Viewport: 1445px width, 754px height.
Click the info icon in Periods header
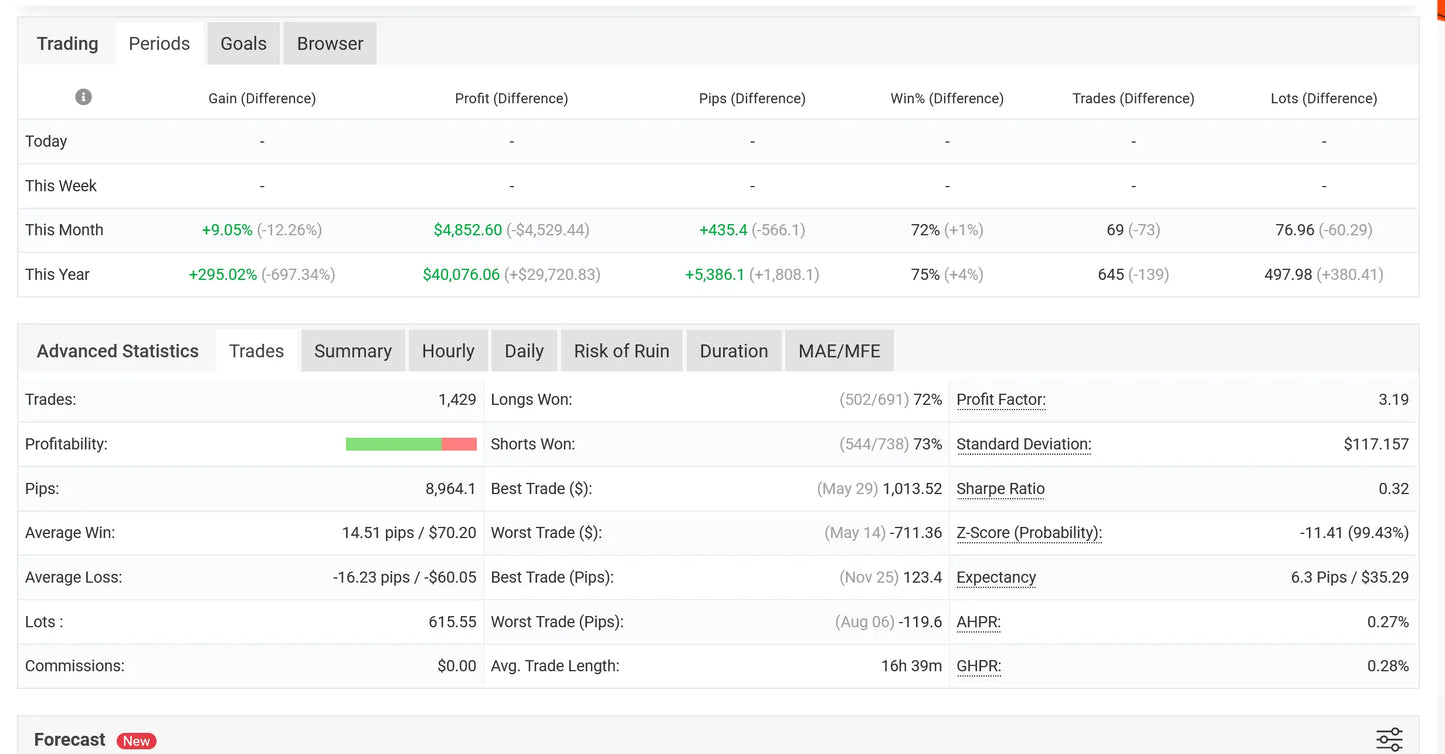(83, 97)
